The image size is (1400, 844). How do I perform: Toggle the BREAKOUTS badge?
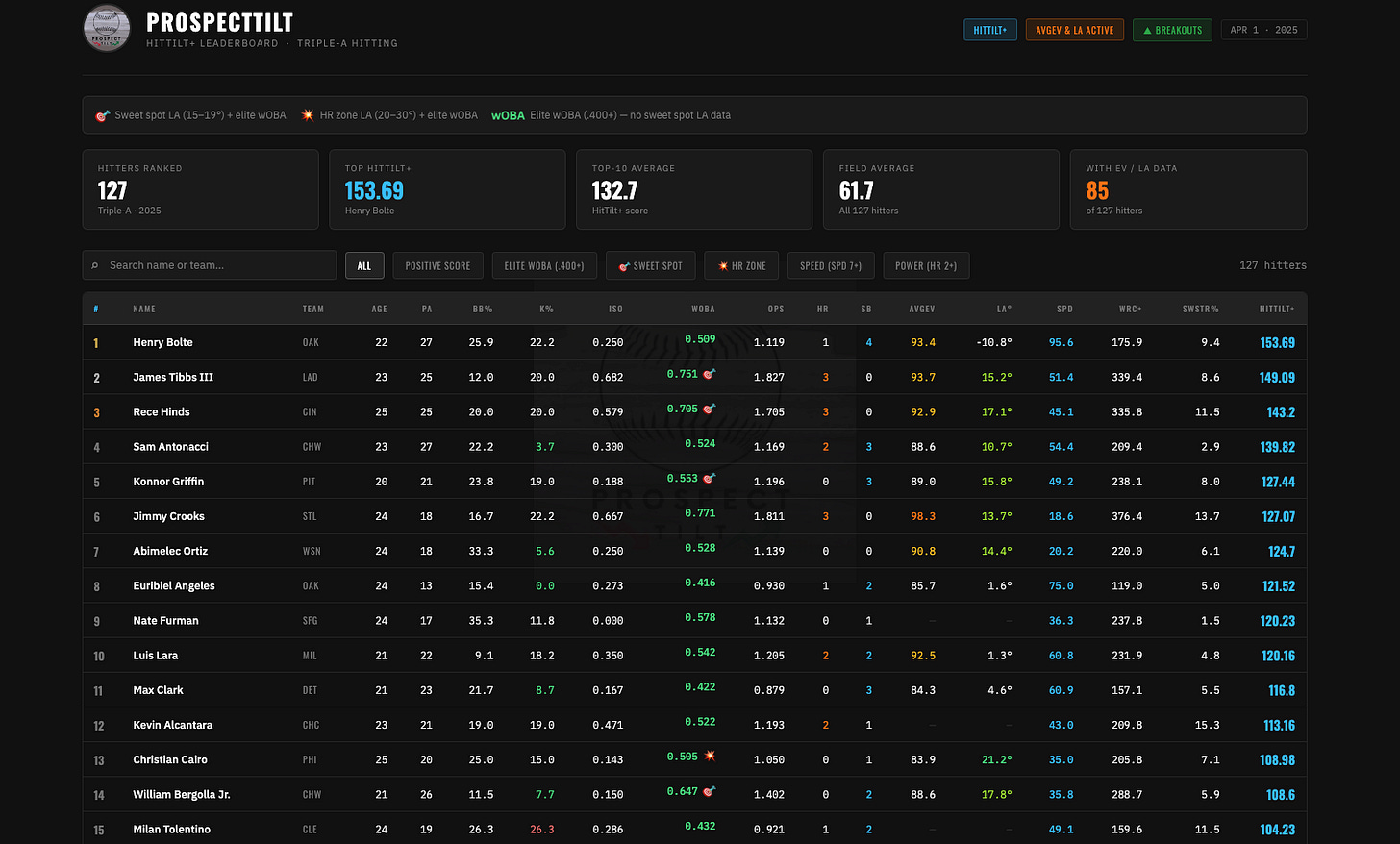pyautogui.click(x=1172, y=30)
